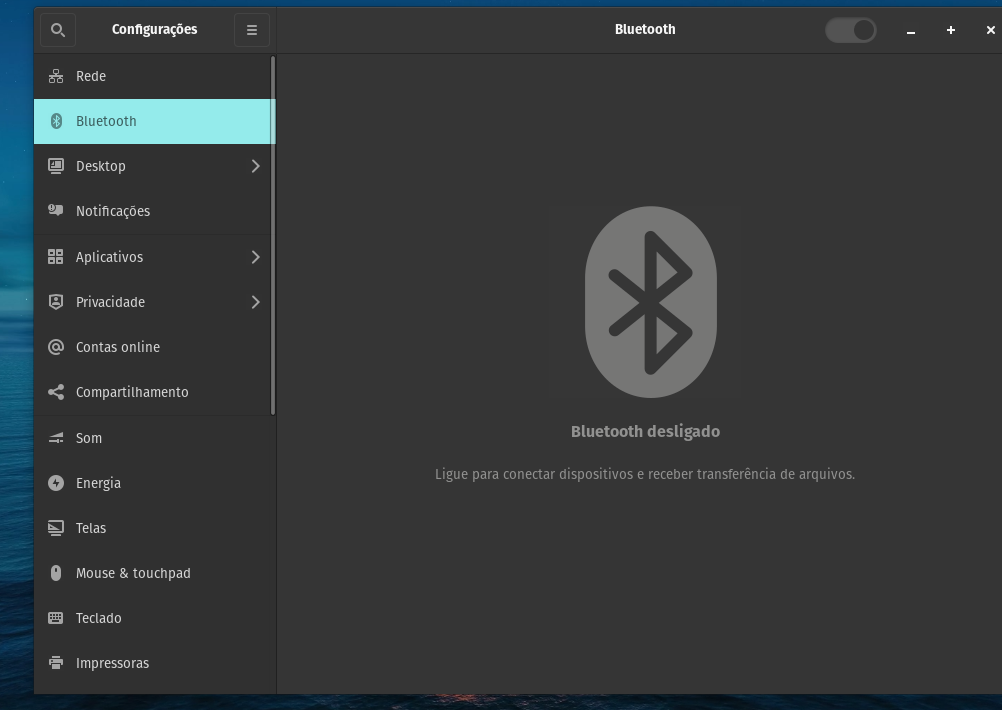Click the sidebar vertical scrollbar
Screen dimensions: 1002x710
[x=273, y=235]
